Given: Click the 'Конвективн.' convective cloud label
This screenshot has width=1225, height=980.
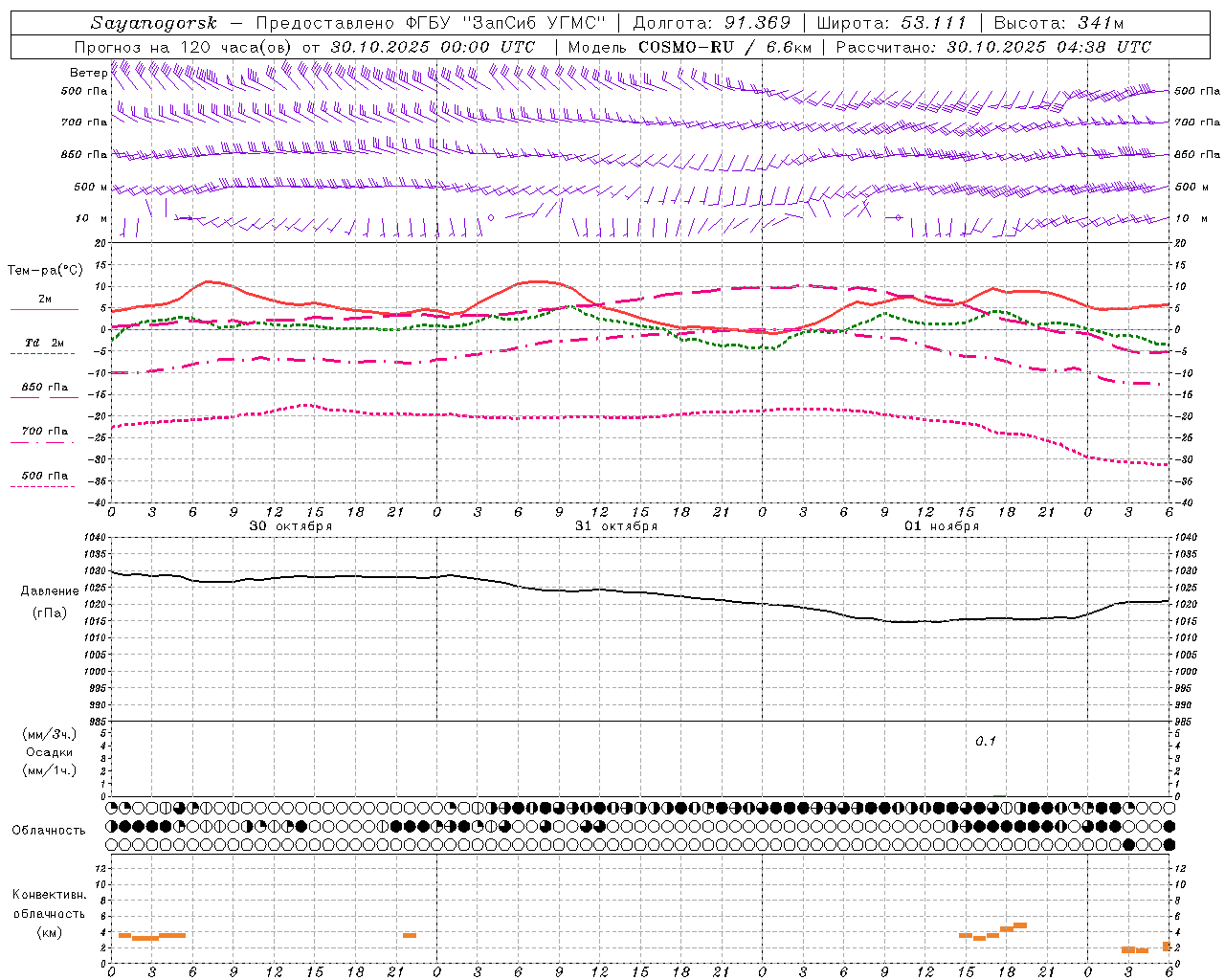Looking at the screenshot, I should (50, 895).
